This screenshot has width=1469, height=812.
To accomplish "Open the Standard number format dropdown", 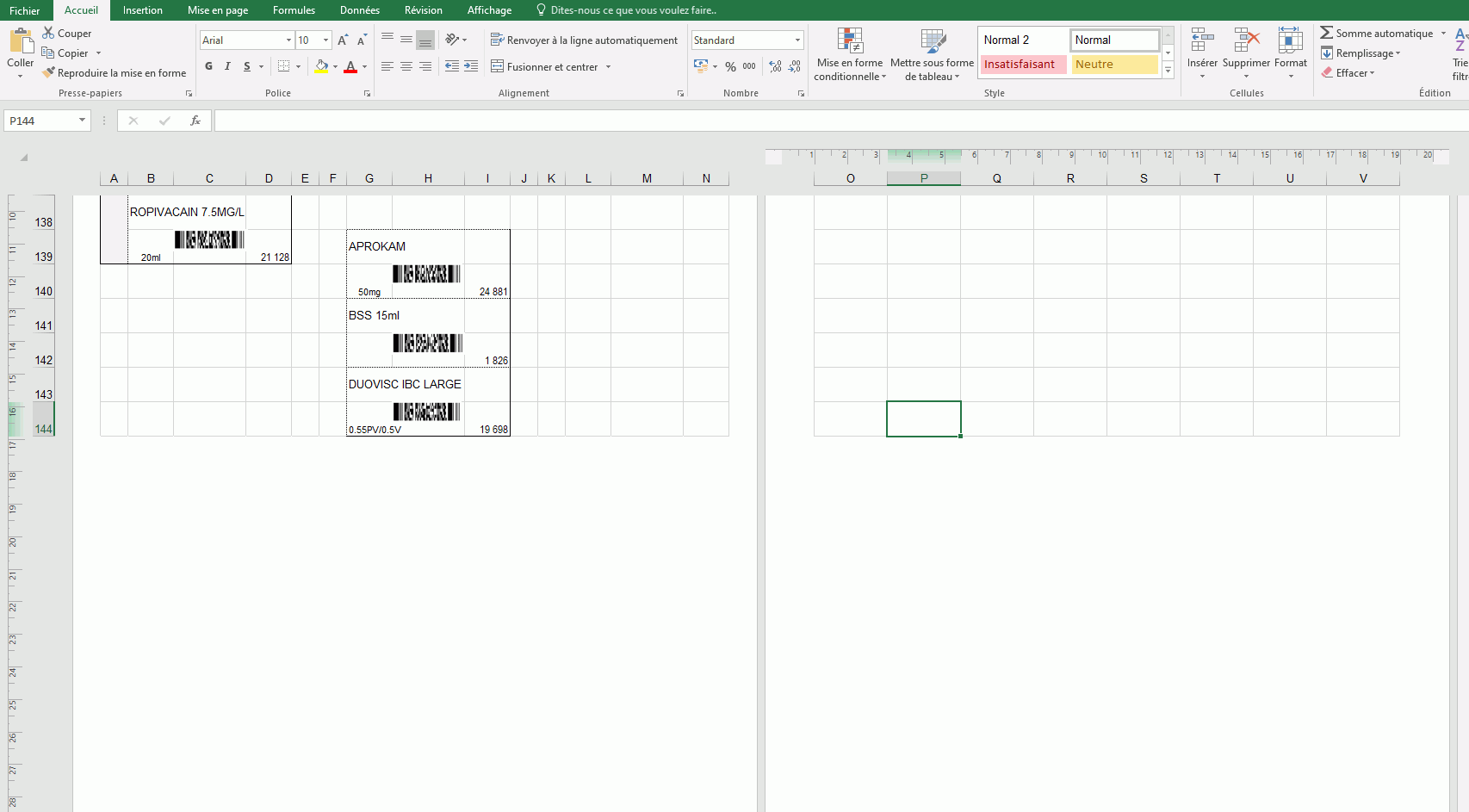I will point(797,40).
